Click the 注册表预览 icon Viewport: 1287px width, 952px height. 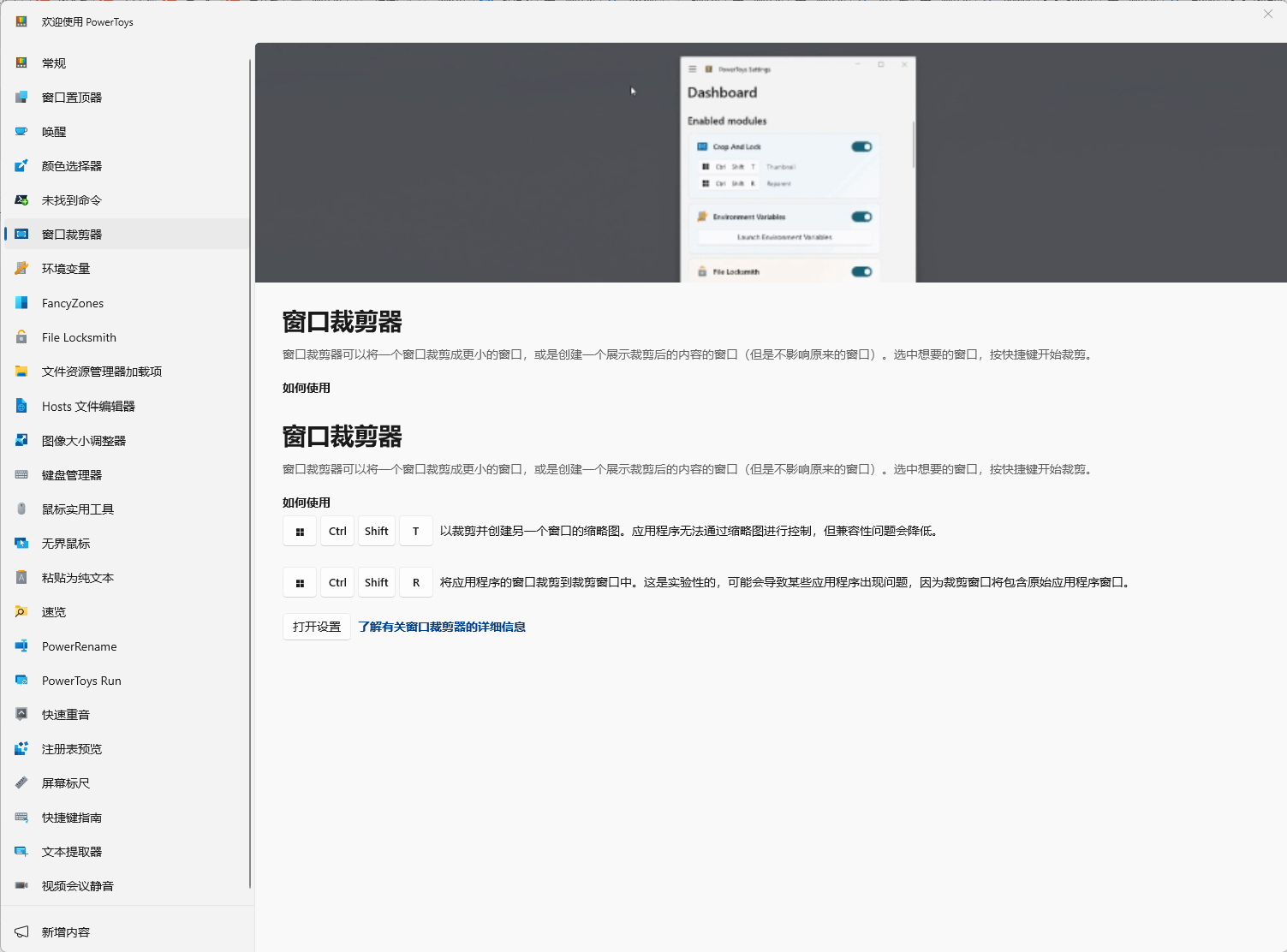coord(21,748)
